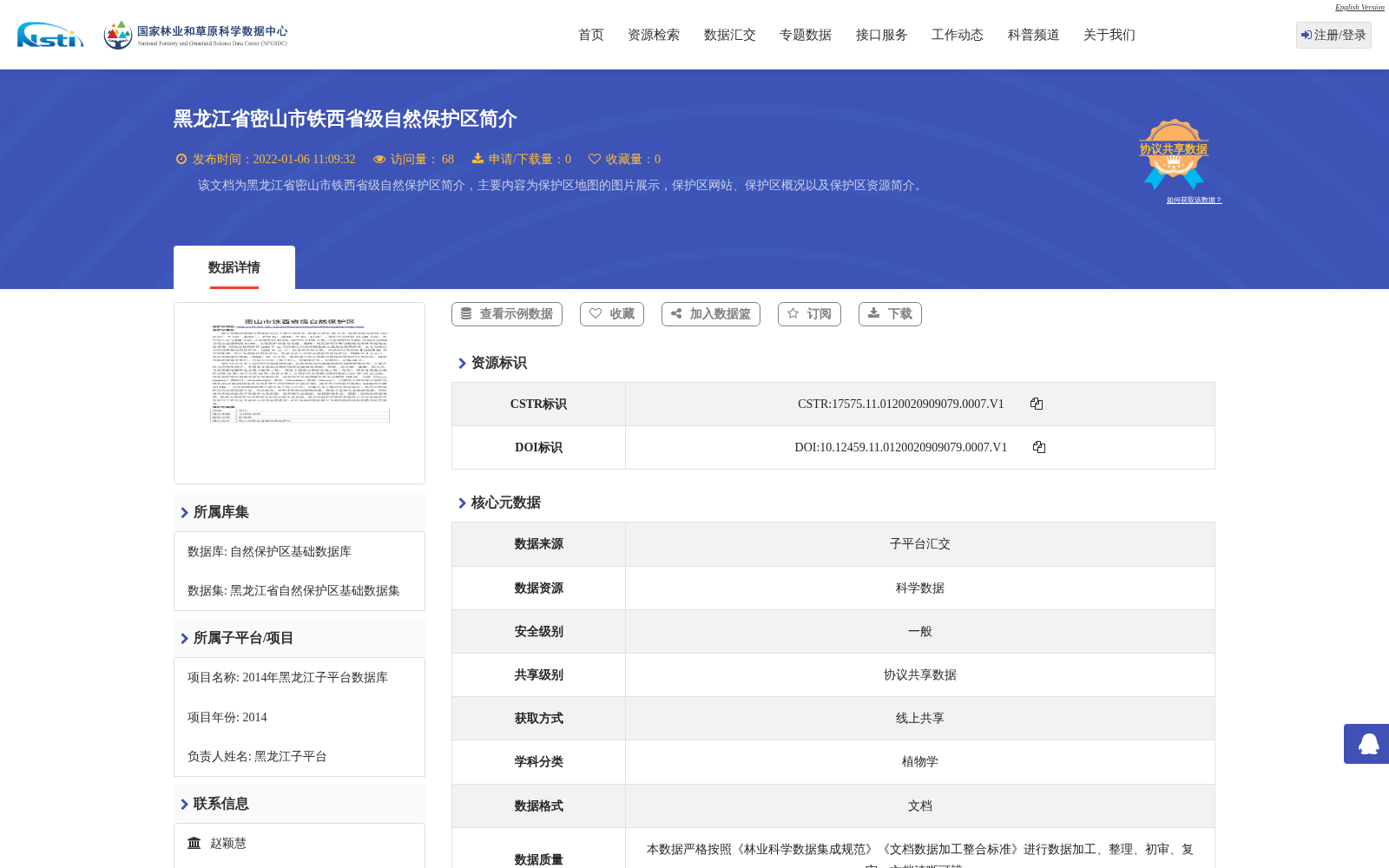Click the 注册/登录 button
The height and width of the screenshot is (868, 1389).
[x=1333, y=35]
